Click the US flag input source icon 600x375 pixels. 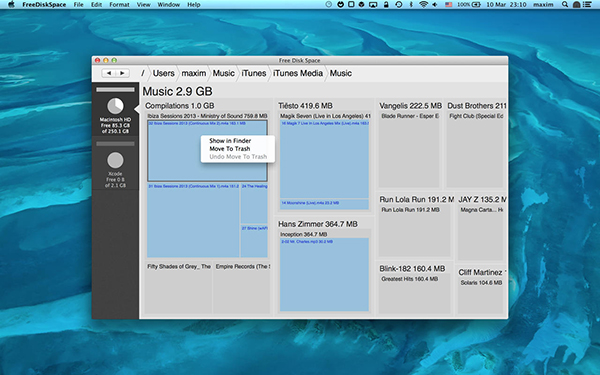tap(449, 5)
